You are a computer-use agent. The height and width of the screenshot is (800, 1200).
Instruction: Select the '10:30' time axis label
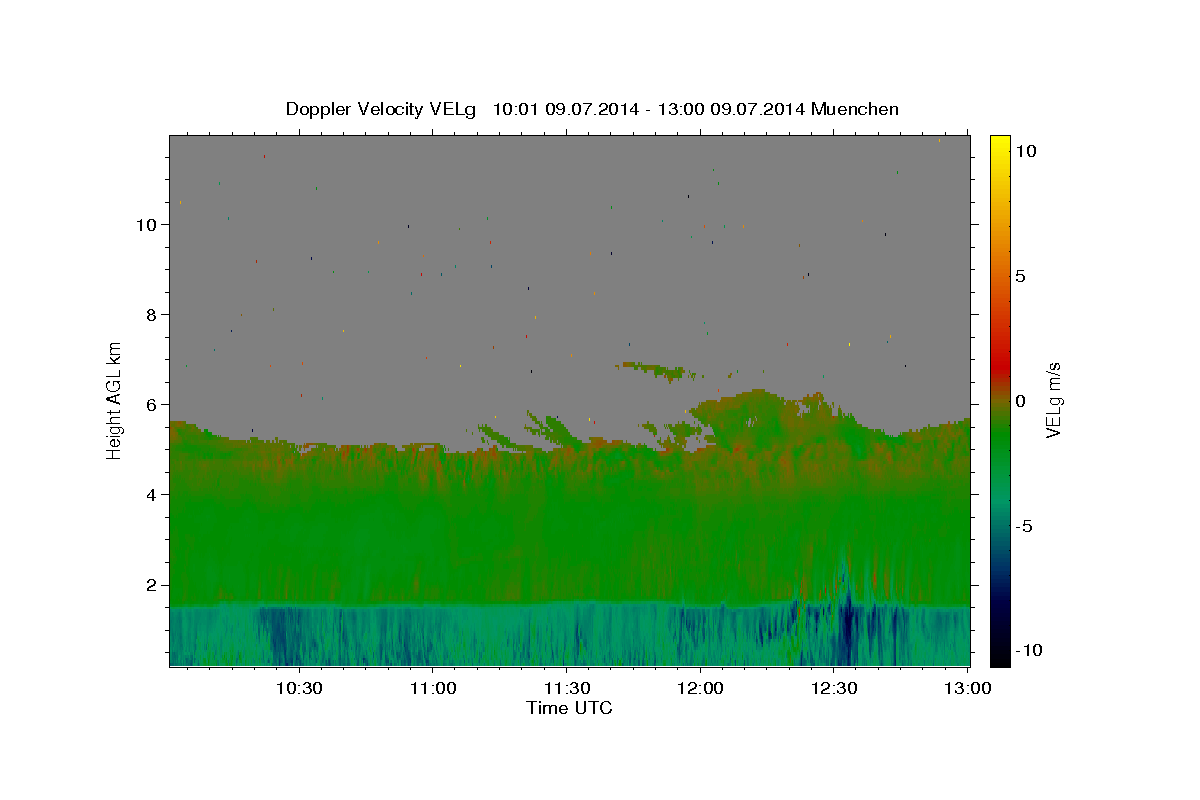point(299,688)
